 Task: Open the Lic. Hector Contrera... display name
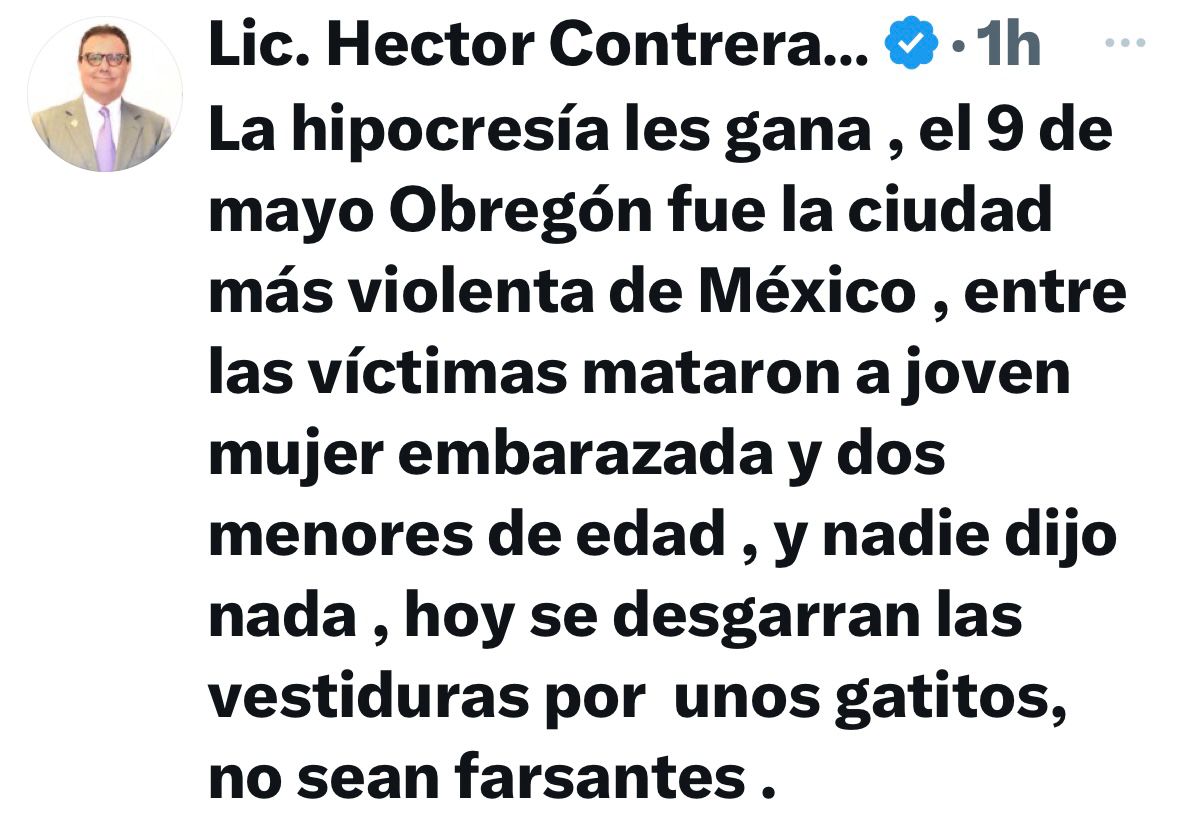(538, 44)
